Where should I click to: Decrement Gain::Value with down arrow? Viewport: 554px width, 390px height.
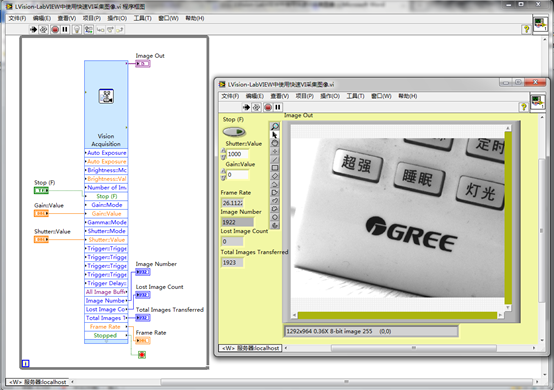click(x=223, y=177)
